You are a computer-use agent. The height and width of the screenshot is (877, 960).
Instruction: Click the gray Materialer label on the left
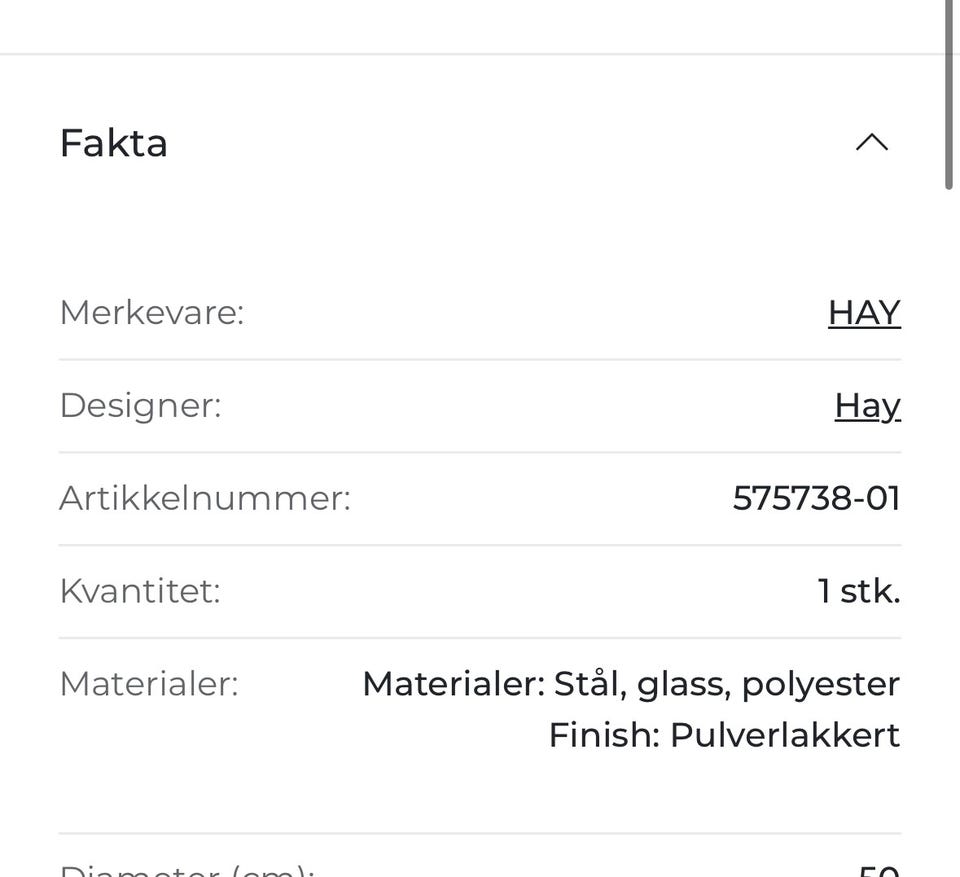(149, 684)
